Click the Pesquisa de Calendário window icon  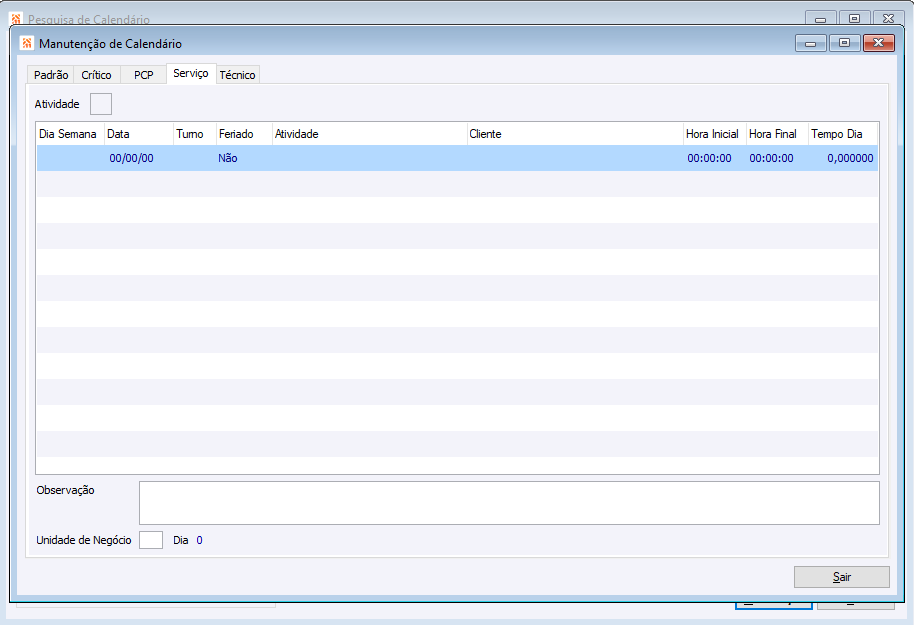(x=16, y=19)
